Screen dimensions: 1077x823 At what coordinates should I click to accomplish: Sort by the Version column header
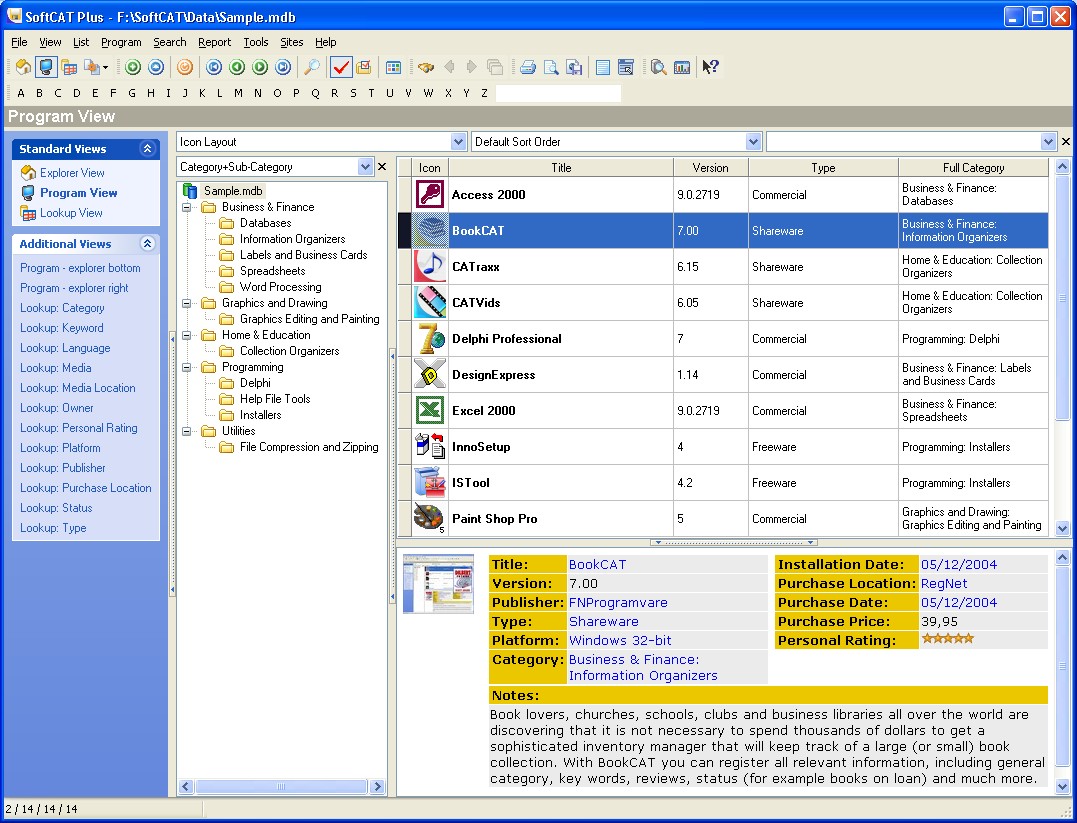point(710,168)
